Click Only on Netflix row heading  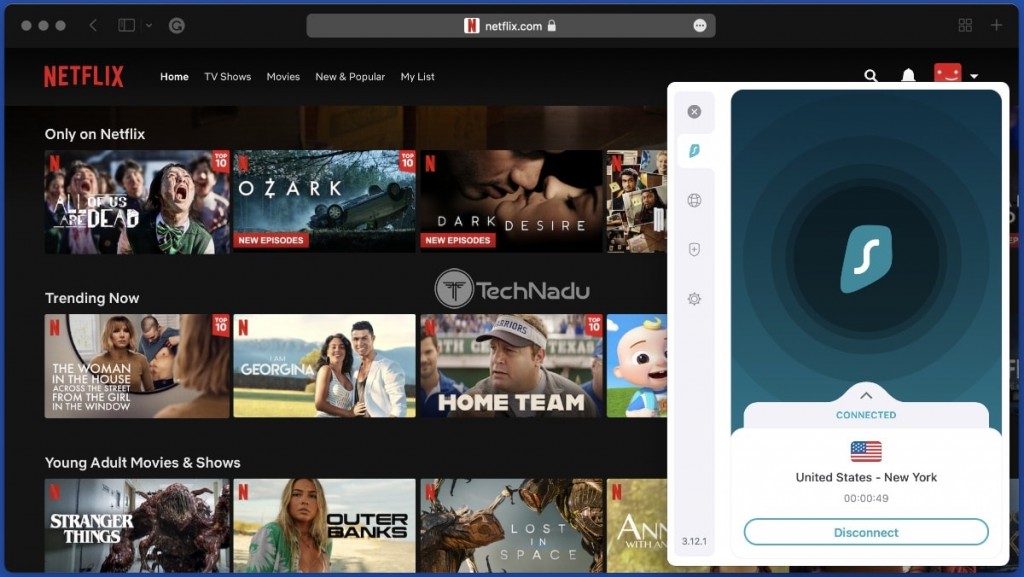coord(95,134)
